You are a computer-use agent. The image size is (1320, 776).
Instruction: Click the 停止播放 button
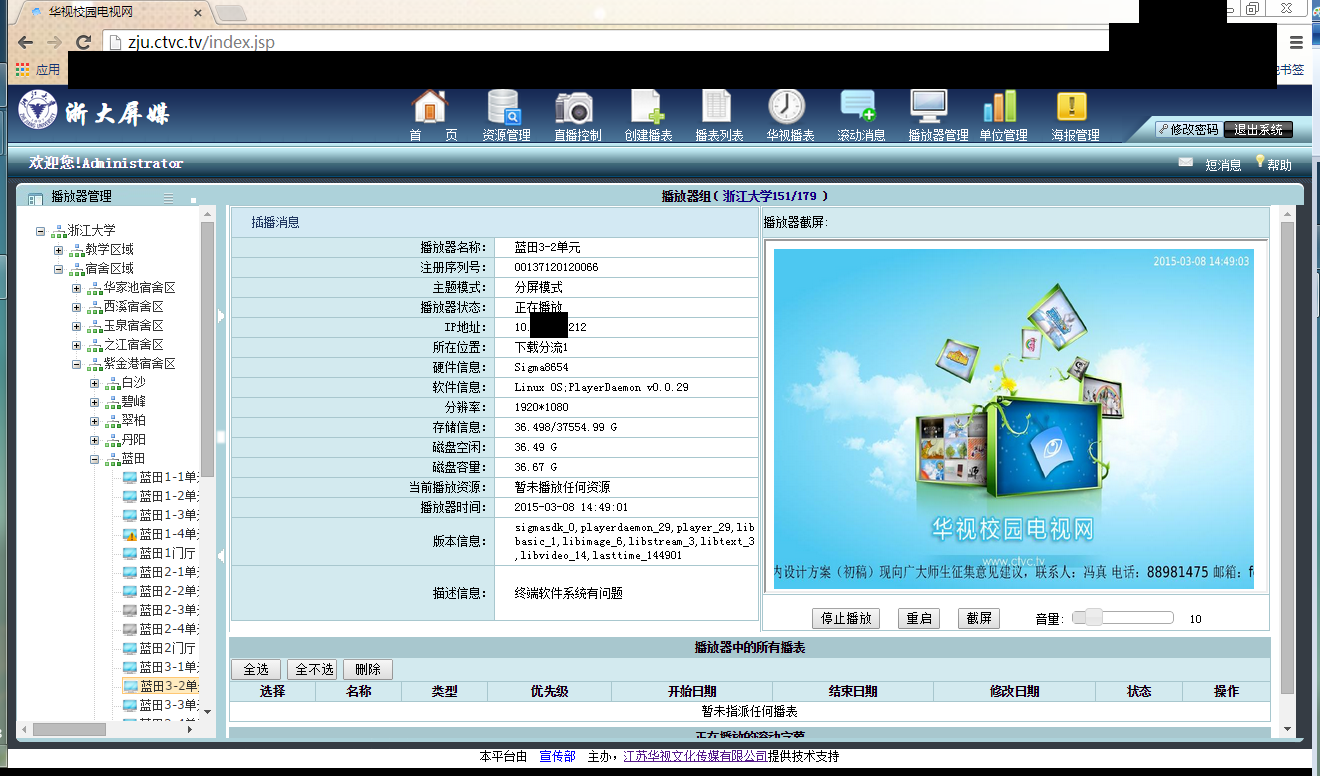(846, 618)
